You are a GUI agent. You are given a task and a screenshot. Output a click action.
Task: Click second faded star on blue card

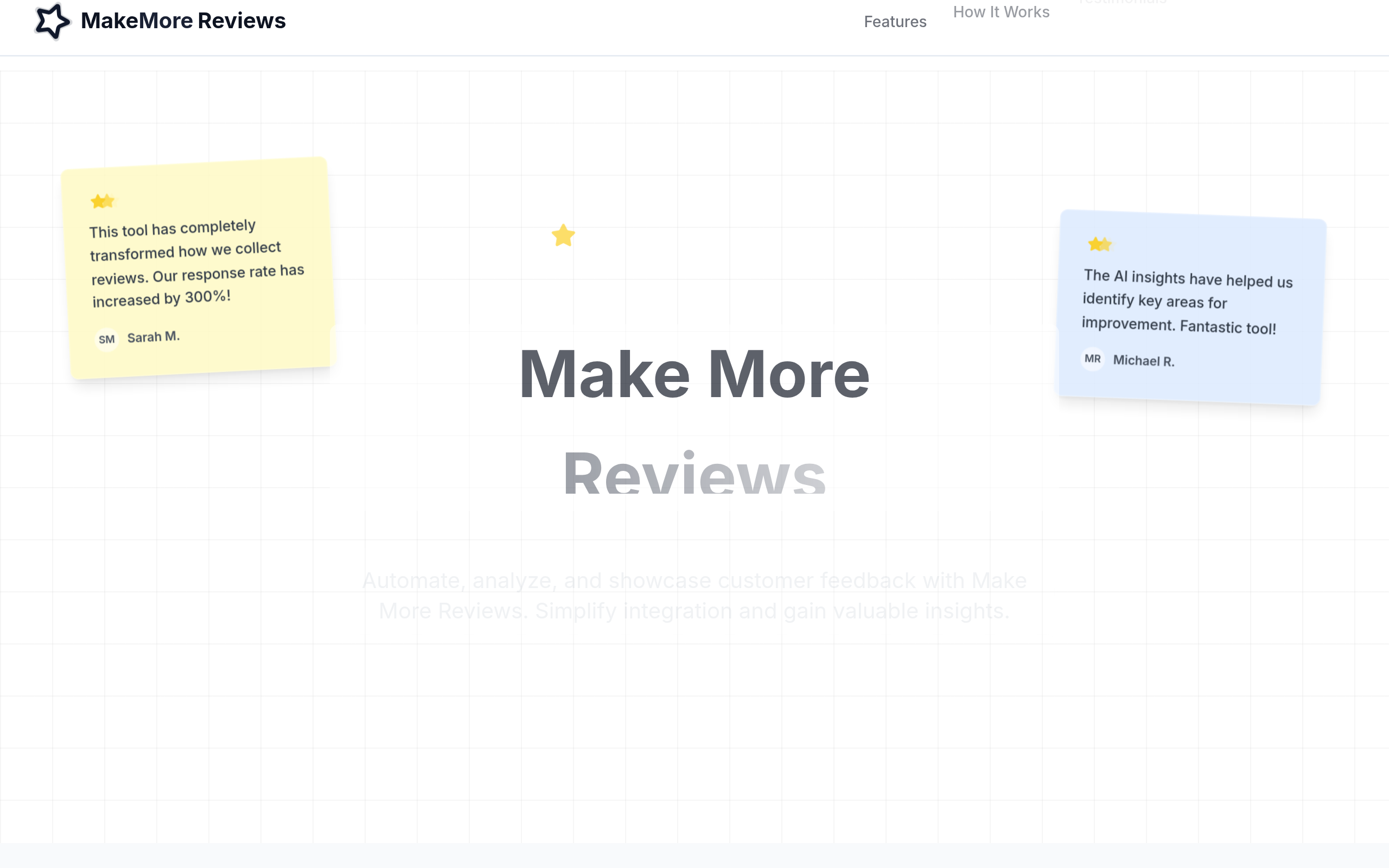tap(1106, 245)
